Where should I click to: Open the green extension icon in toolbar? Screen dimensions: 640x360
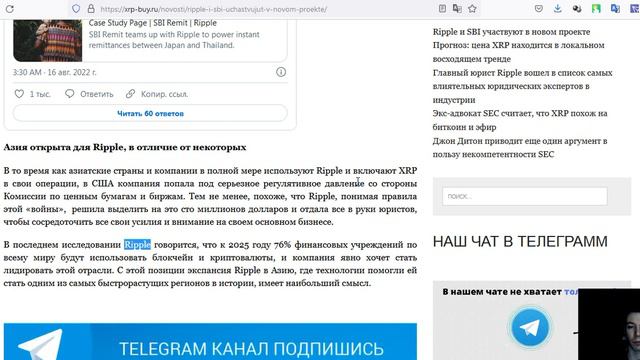596,9
